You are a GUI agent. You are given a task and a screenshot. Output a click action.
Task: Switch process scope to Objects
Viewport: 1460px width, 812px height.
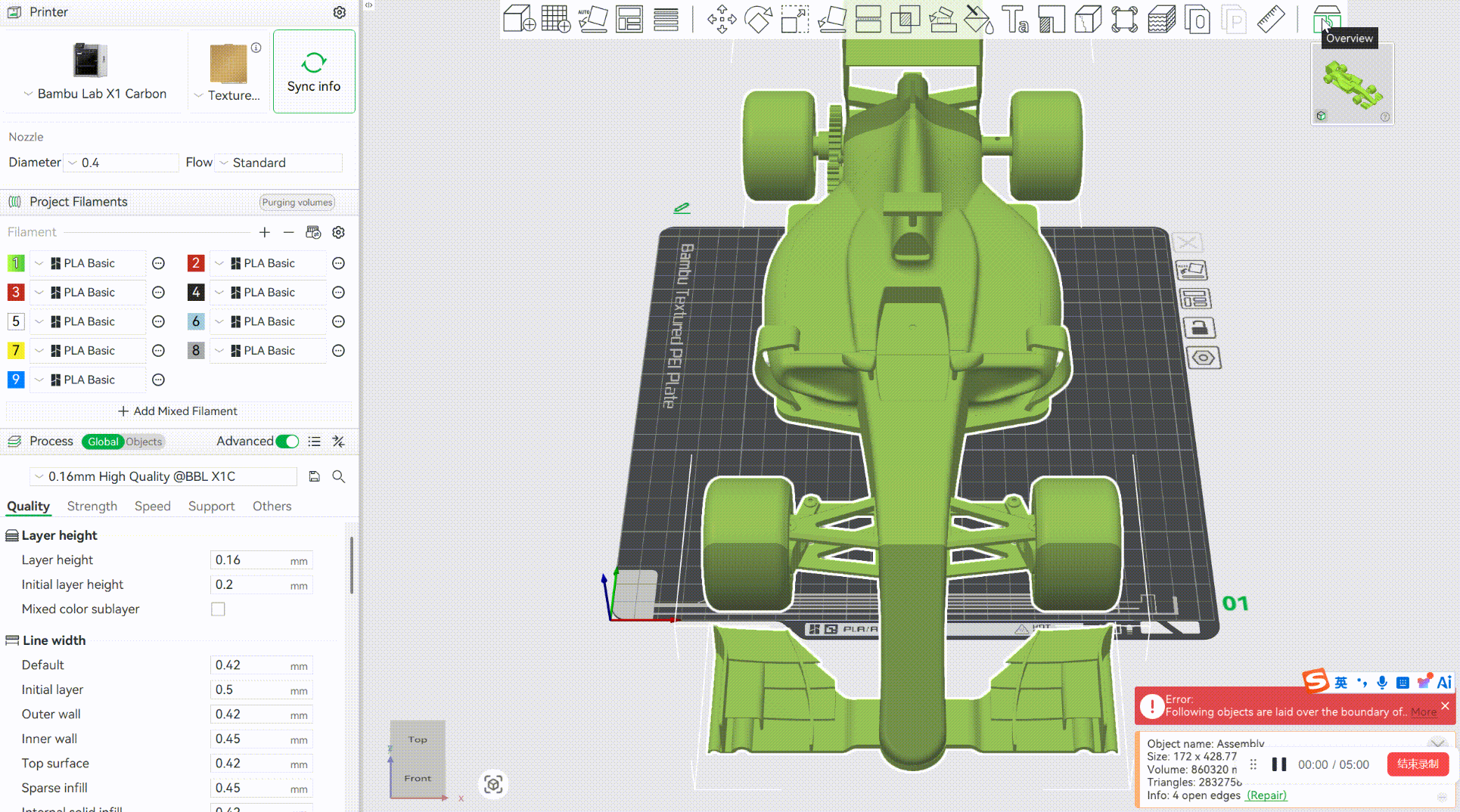144,442
